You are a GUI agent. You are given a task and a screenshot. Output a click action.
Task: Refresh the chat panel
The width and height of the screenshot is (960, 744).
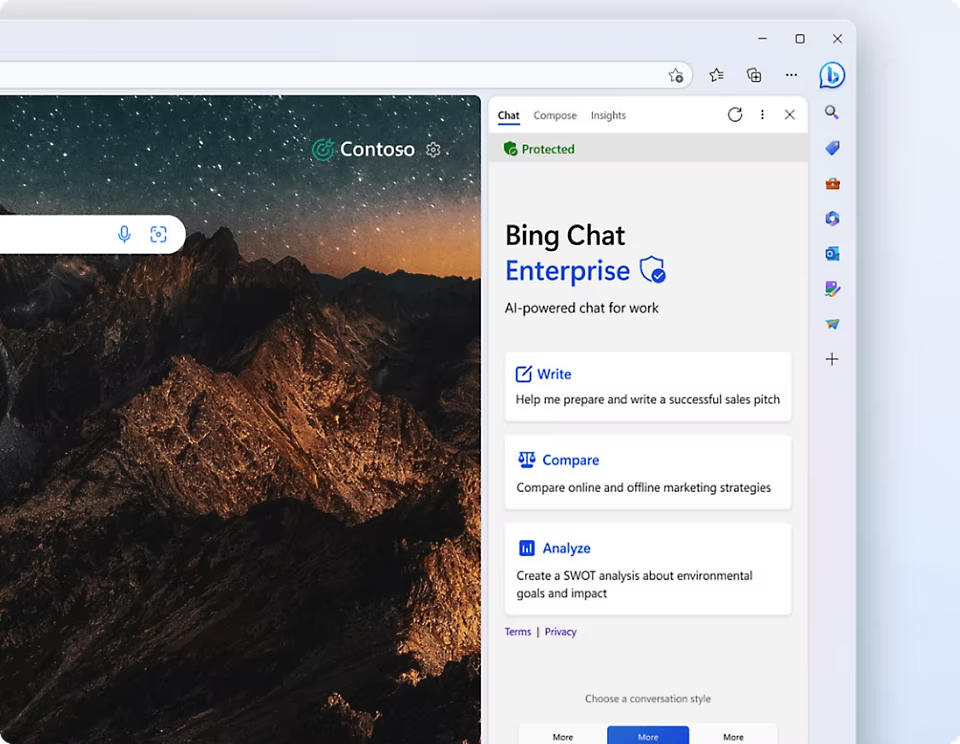point(735,115)
